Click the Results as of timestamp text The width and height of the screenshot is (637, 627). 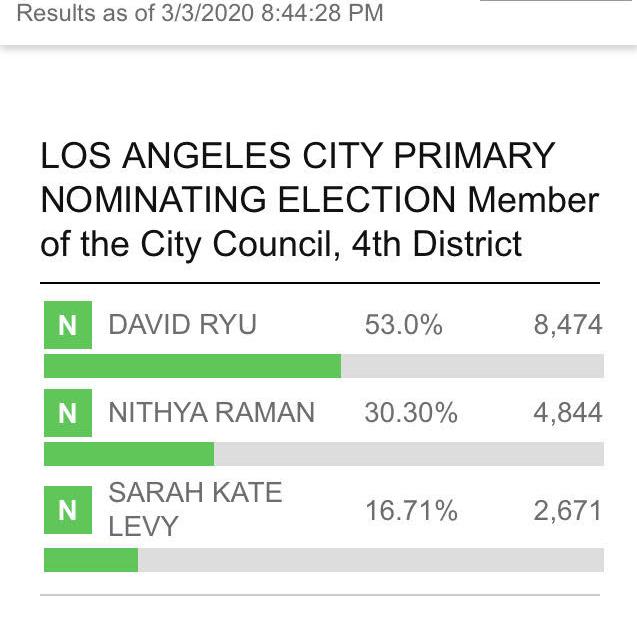click(200, 13)
